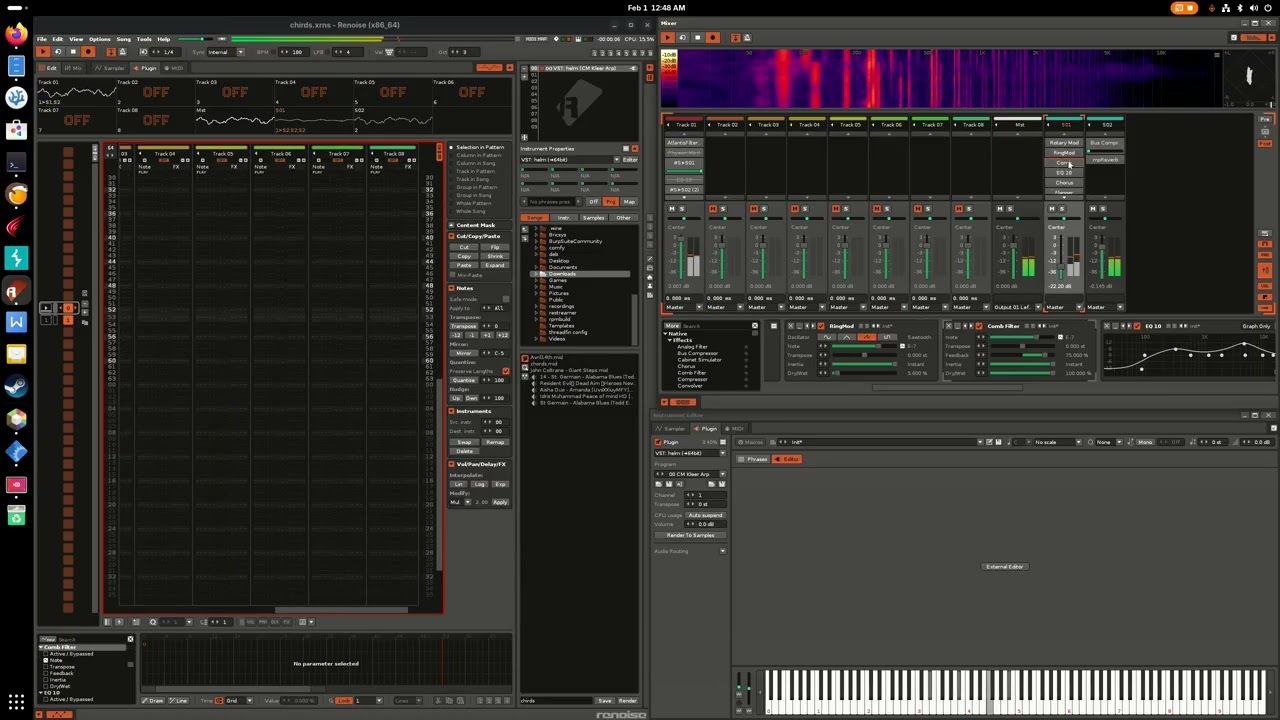Remove the EQ 10 device with its X icon

[x=1107, y=326]
